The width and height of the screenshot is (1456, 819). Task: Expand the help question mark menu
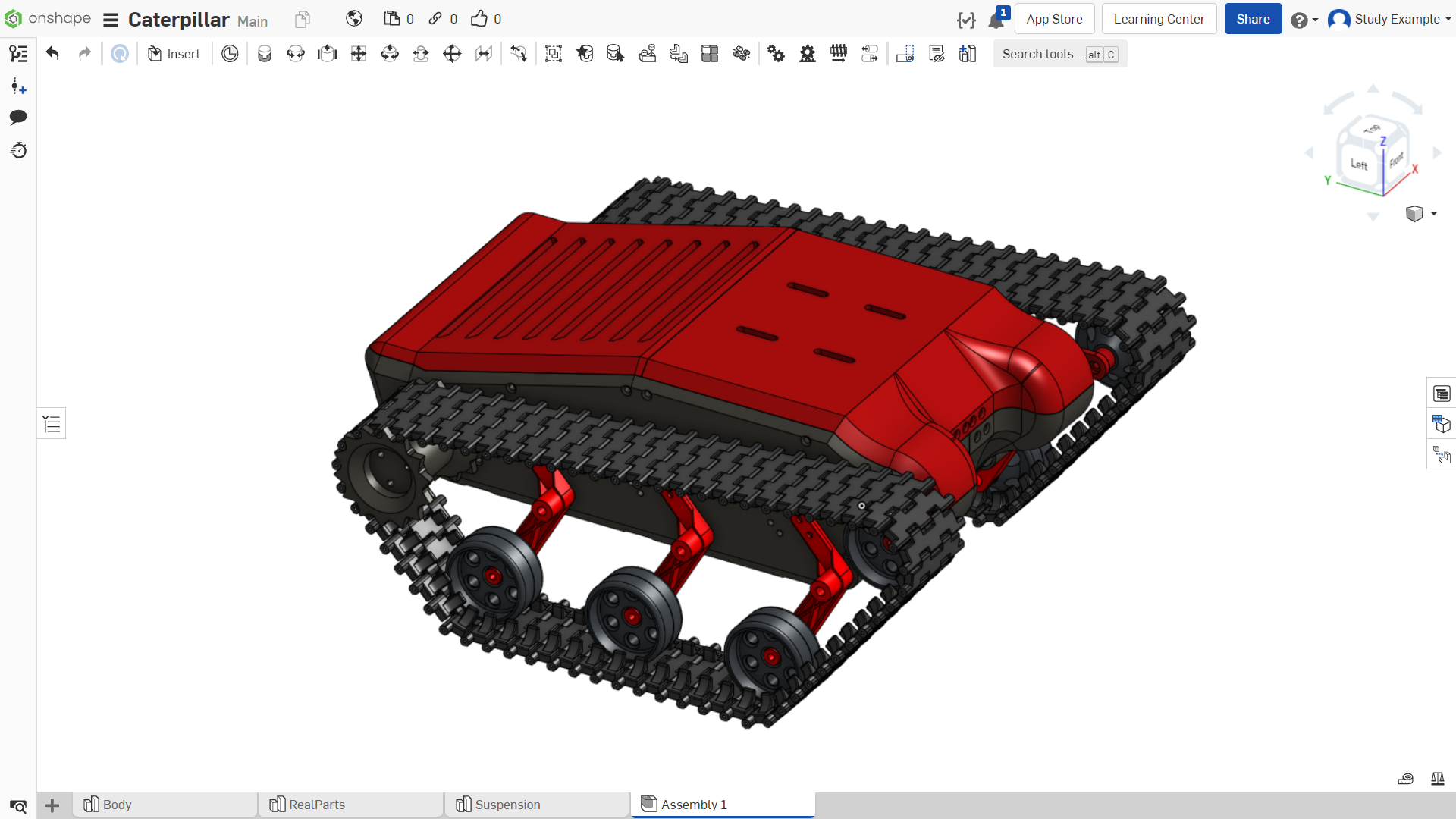(1304, 20)
